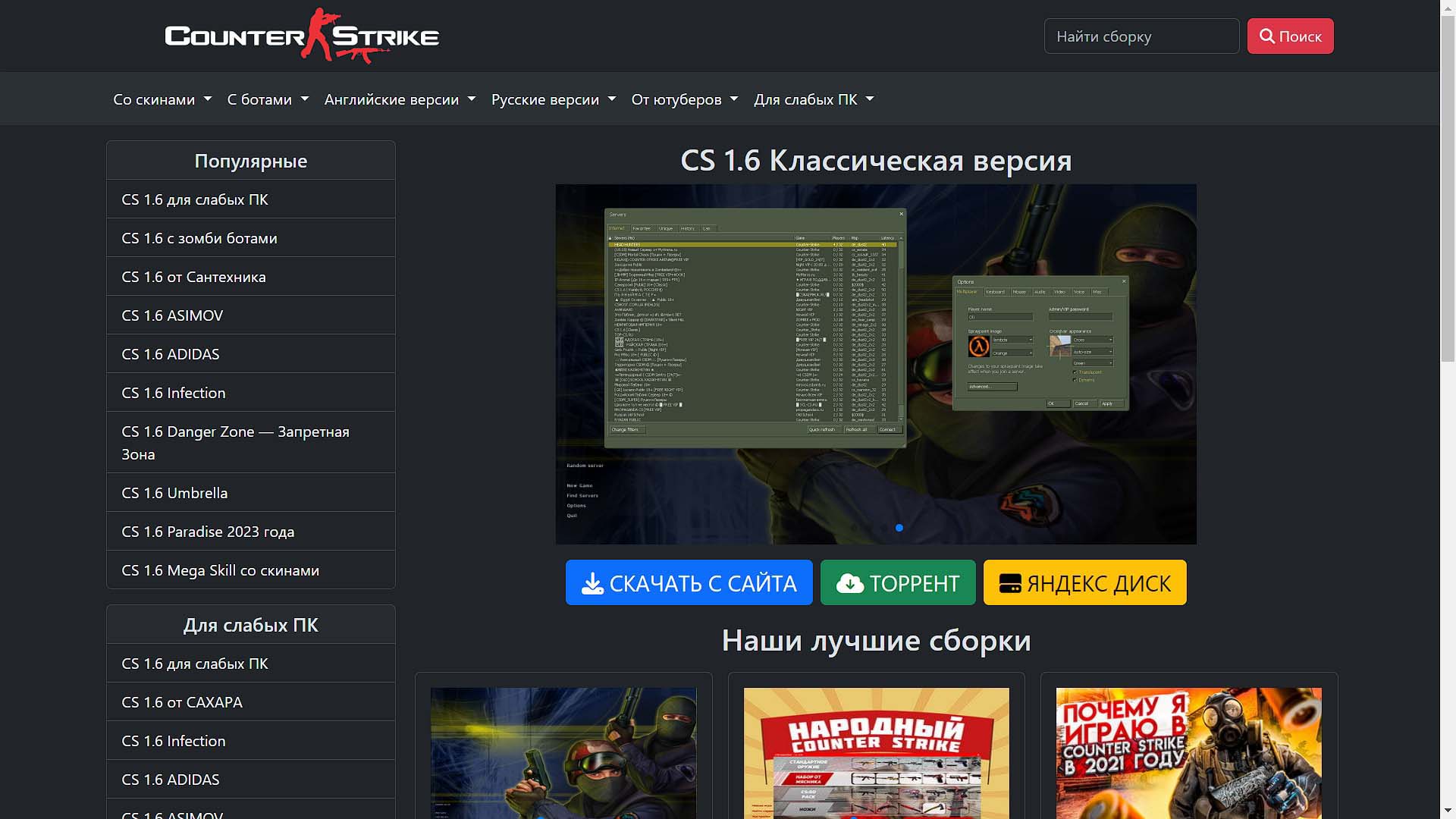Click the disk icon on ЯНДЕКС ДИСК
The width and height of the screenshot is (1456, 819).
1009,583
